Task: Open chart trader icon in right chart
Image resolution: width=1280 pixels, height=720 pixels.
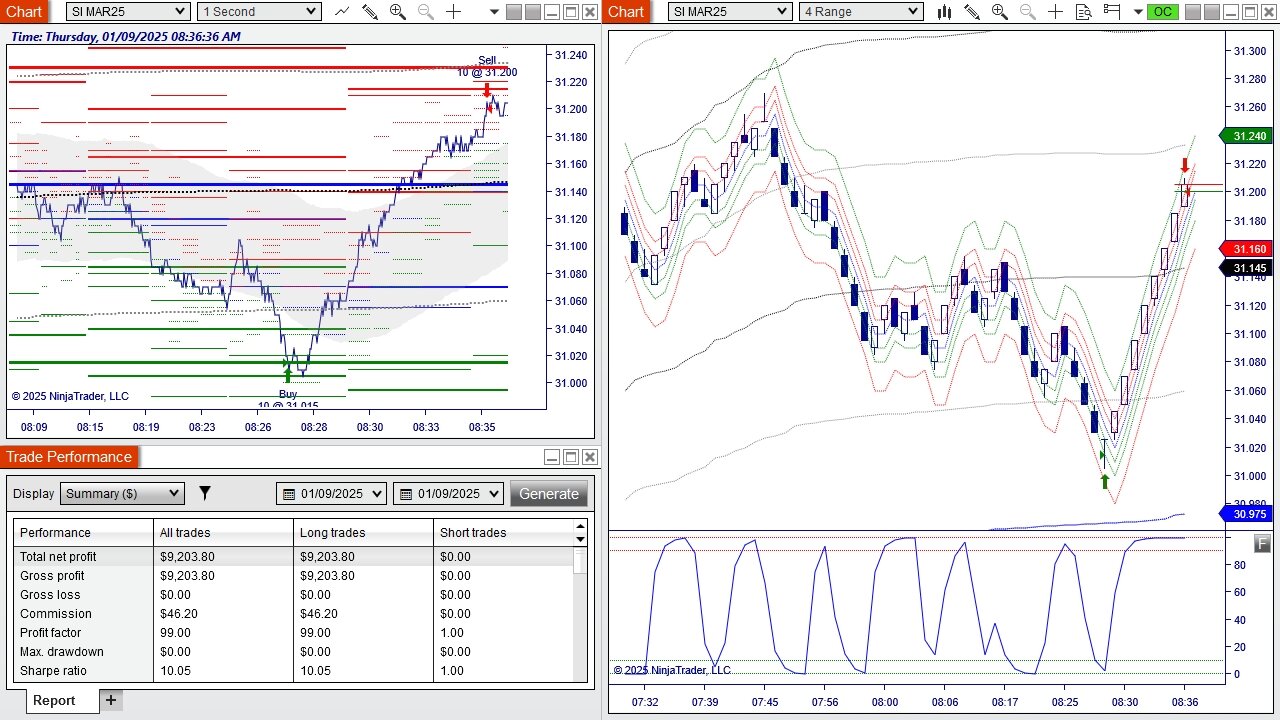Action: 1112,12
